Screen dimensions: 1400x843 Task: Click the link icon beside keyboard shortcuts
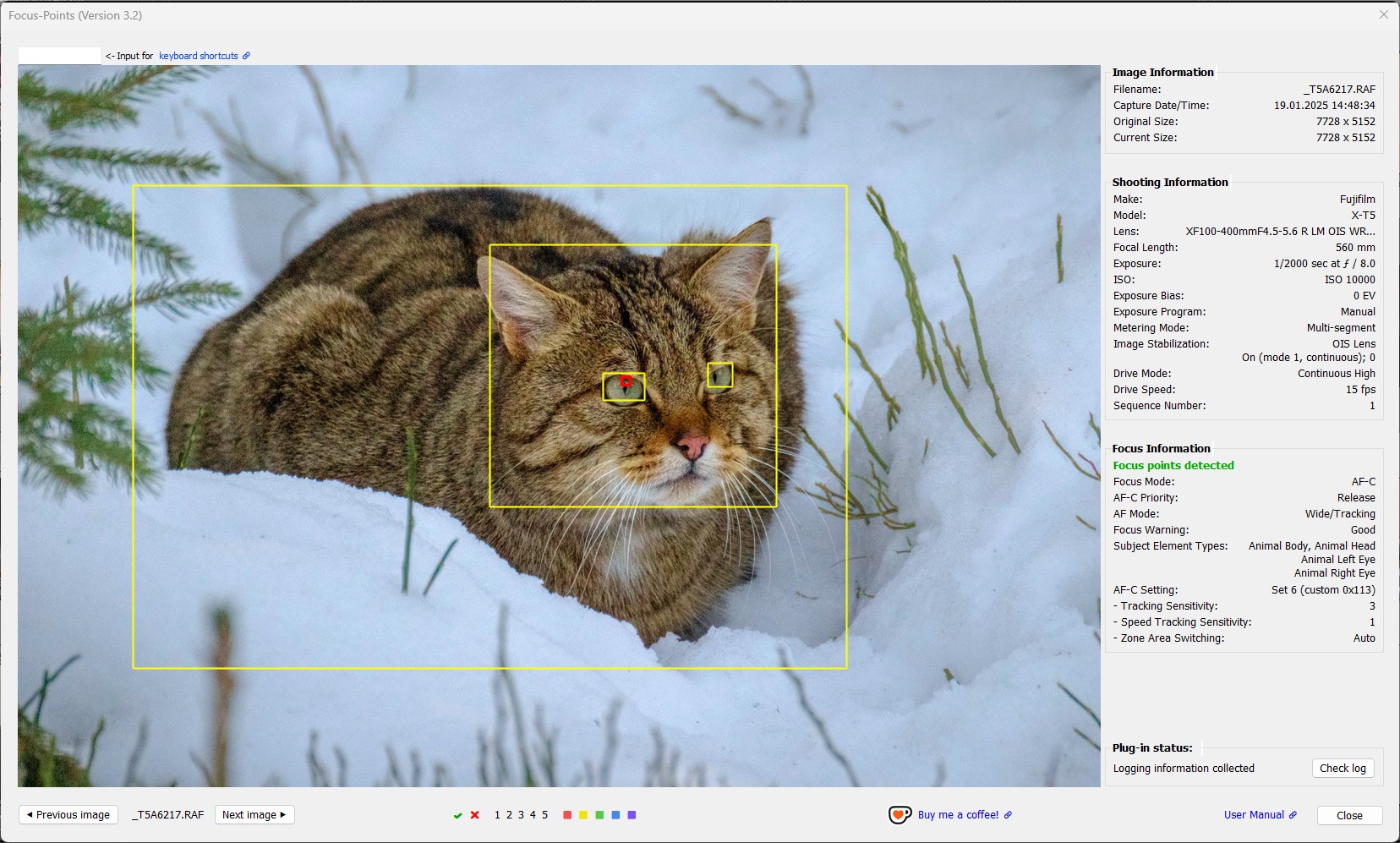point(246,55)
